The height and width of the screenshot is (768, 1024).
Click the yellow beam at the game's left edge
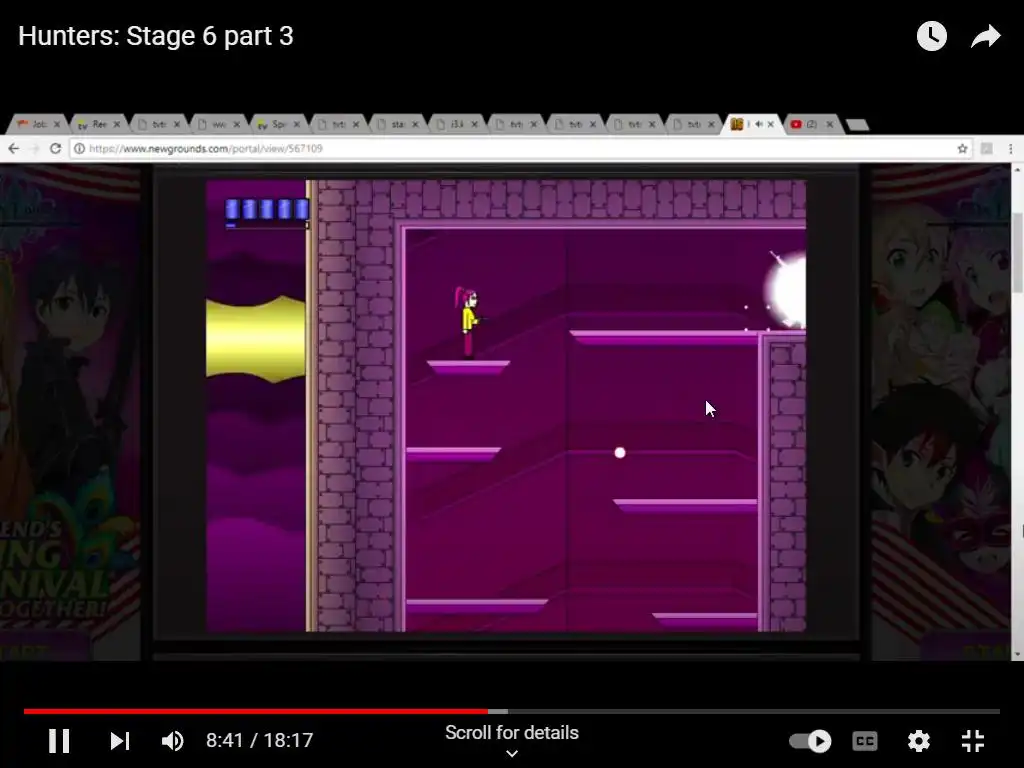(255, 338)
